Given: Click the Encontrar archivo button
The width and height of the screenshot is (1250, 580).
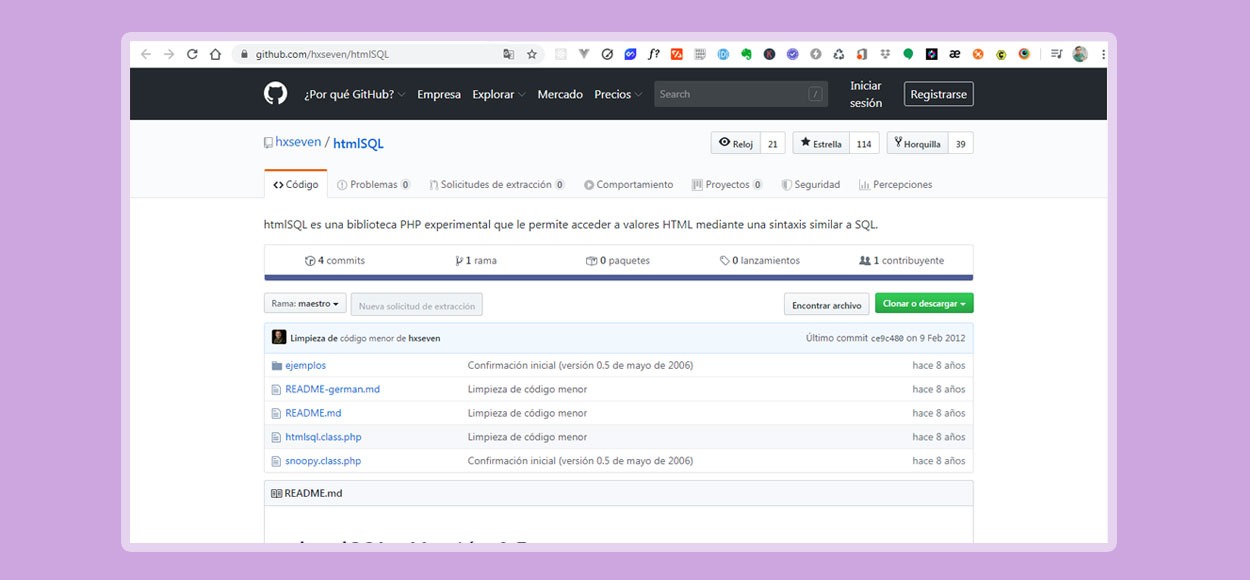Looking at the screenshot, I should tap(826, 305).
